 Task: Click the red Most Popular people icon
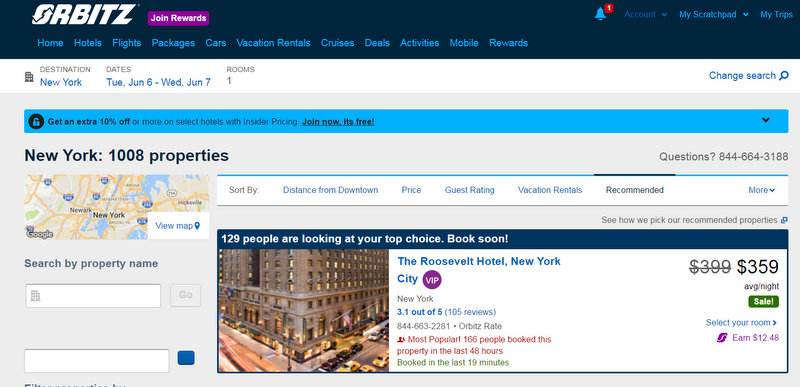click(x=401, y=340)
